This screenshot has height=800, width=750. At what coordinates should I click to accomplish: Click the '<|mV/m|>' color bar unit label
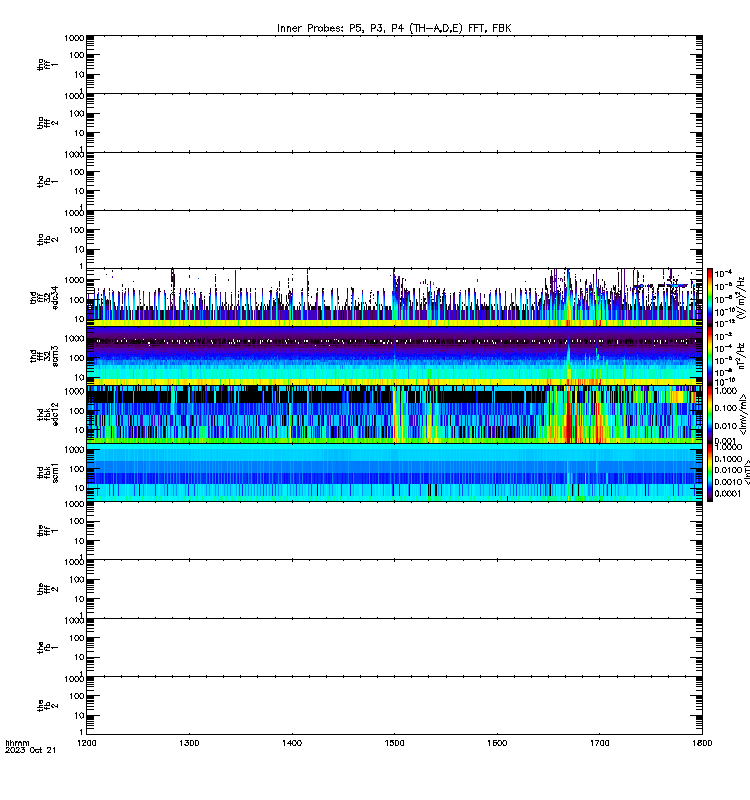click(743, 414)
